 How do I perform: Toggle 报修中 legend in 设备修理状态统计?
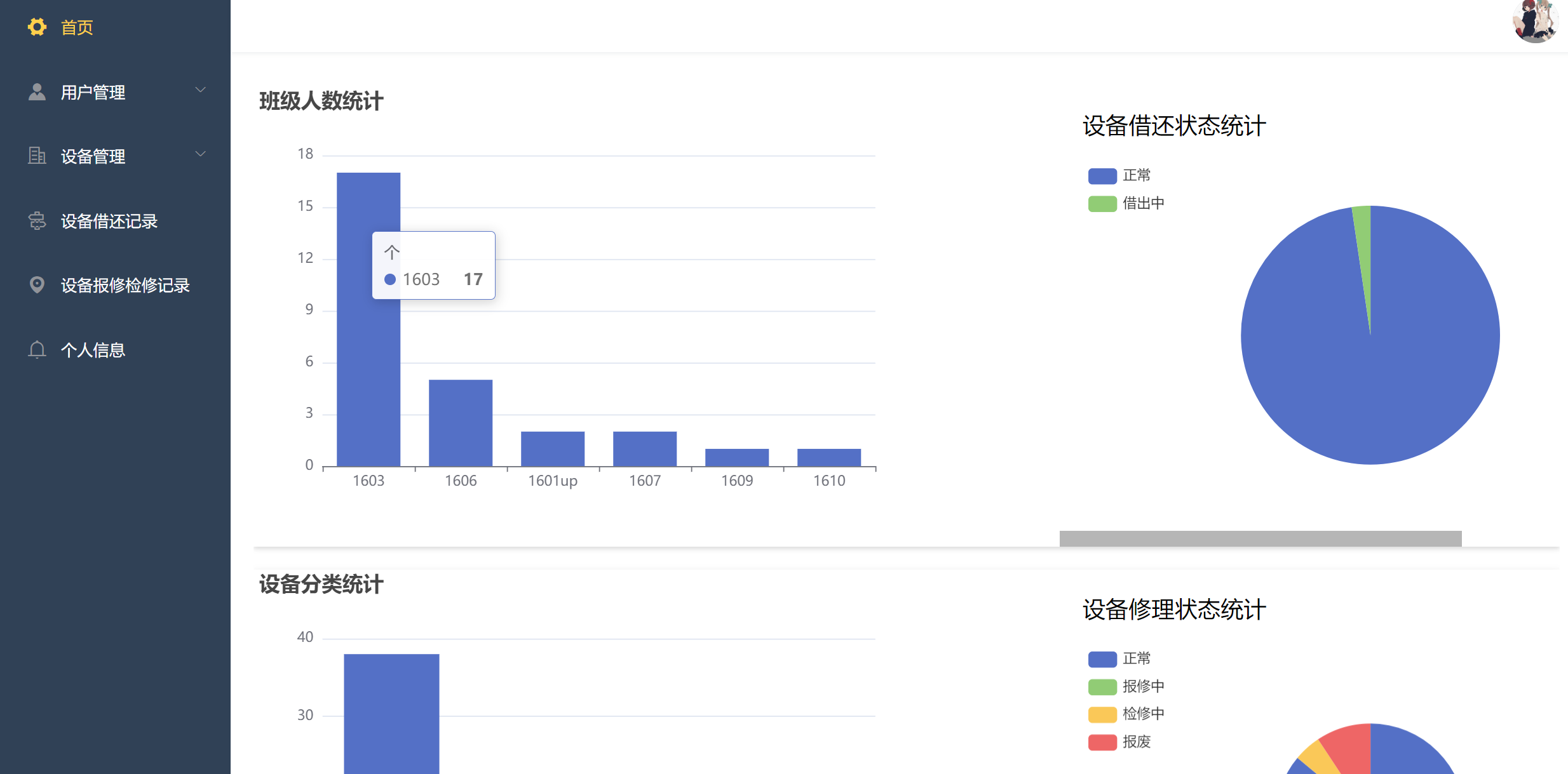pos(1102,687)
